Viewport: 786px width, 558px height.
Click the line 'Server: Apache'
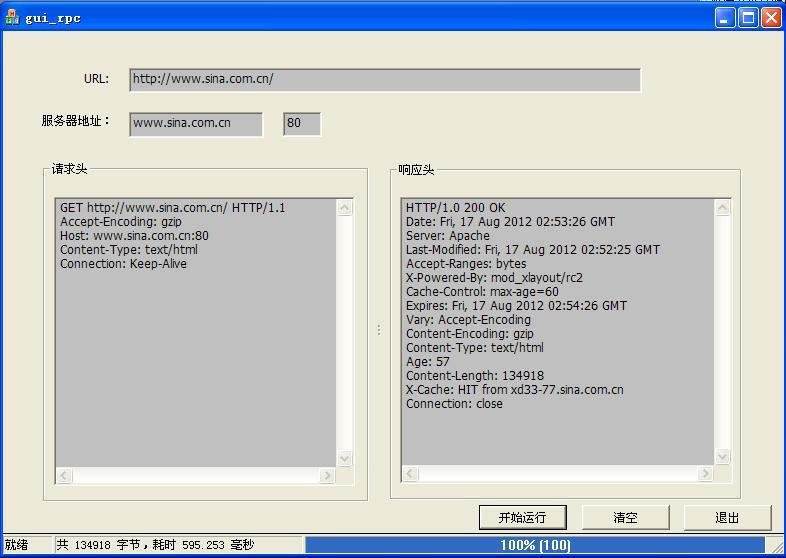(x=448, y=236)
